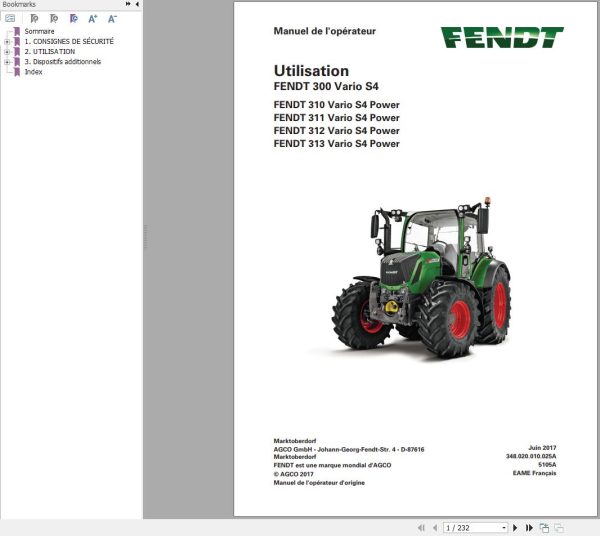Click the text FENDT 300 Vario S4
This screenshot has height=536, width=600.
[x=326, y=86]
